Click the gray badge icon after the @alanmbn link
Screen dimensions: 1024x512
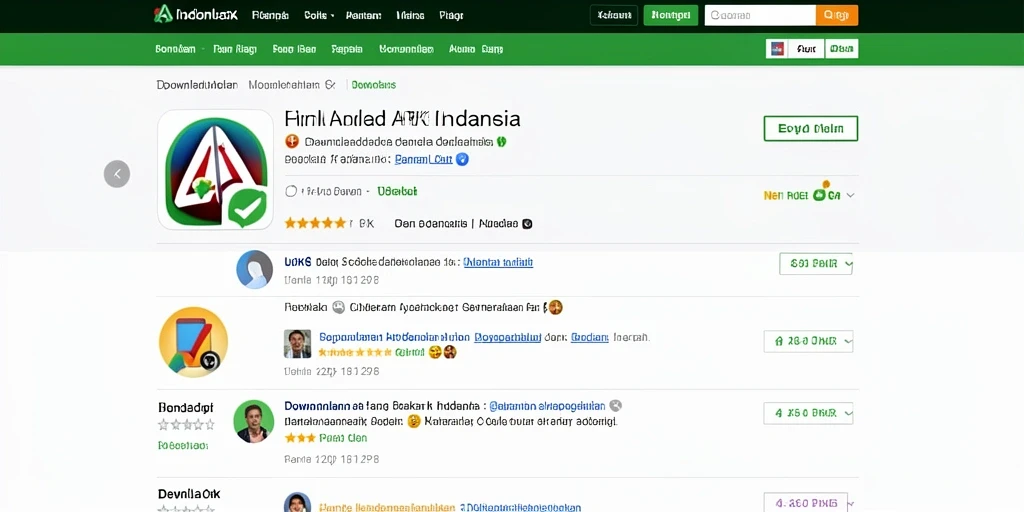[615, 406]
